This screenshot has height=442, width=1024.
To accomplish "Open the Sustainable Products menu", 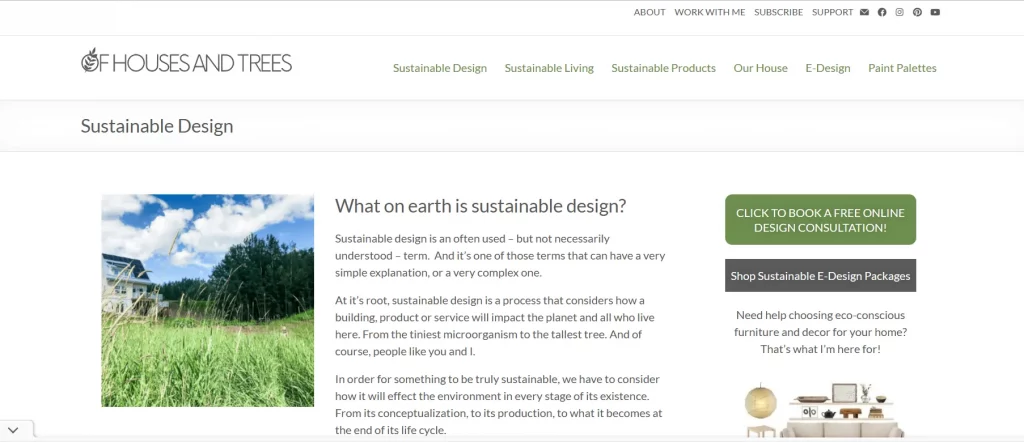I will click(664, 68).
